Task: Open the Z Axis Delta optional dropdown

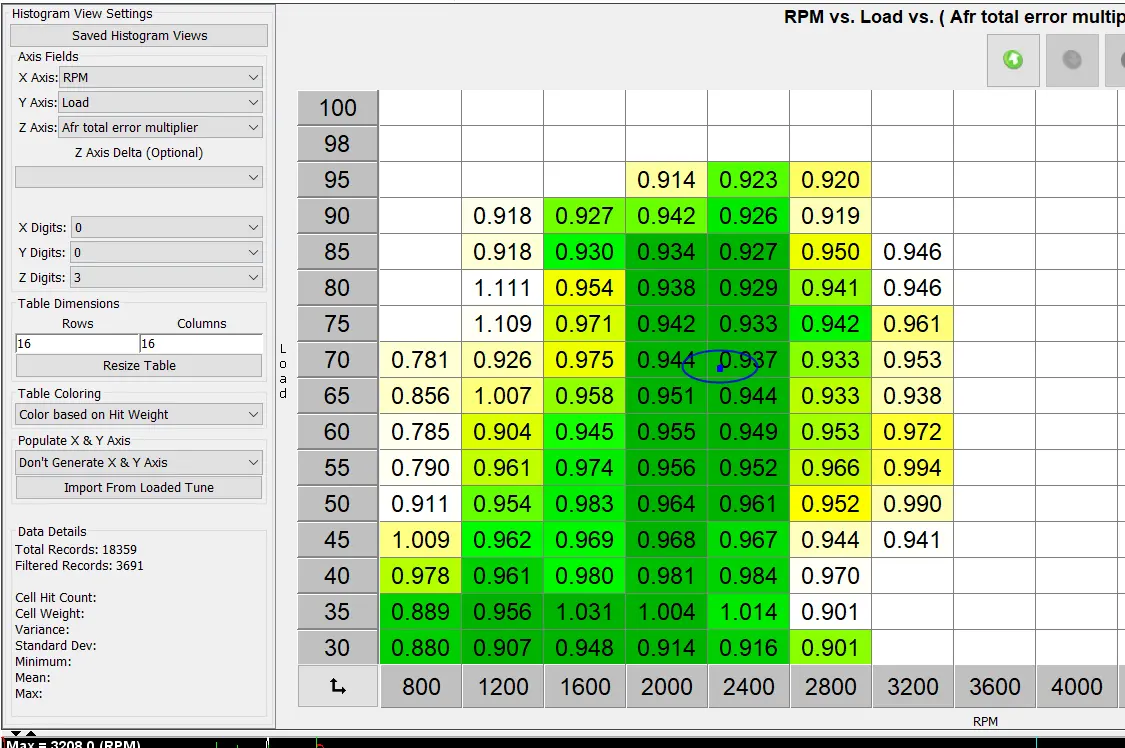Action: (139, 177)
